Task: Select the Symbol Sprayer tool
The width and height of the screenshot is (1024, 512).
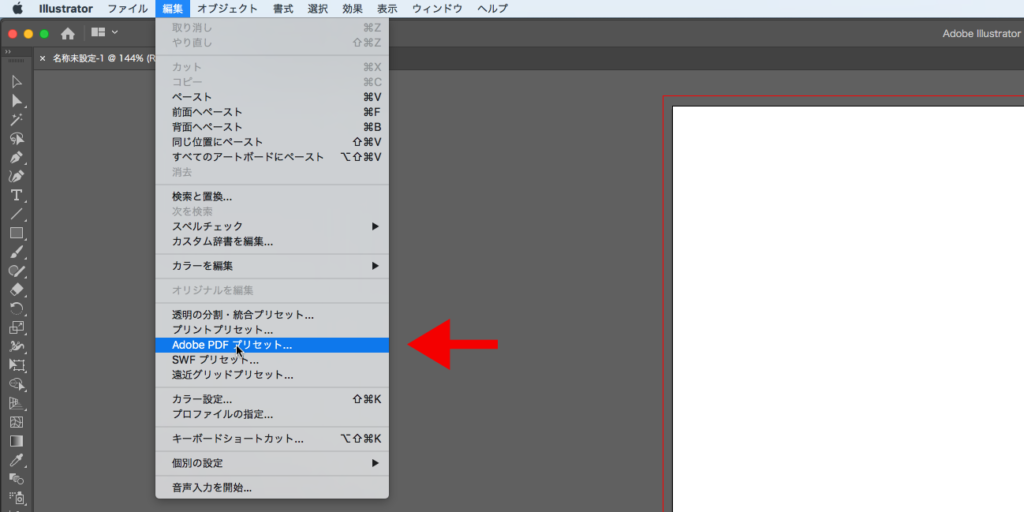Action: pos(17,498)
